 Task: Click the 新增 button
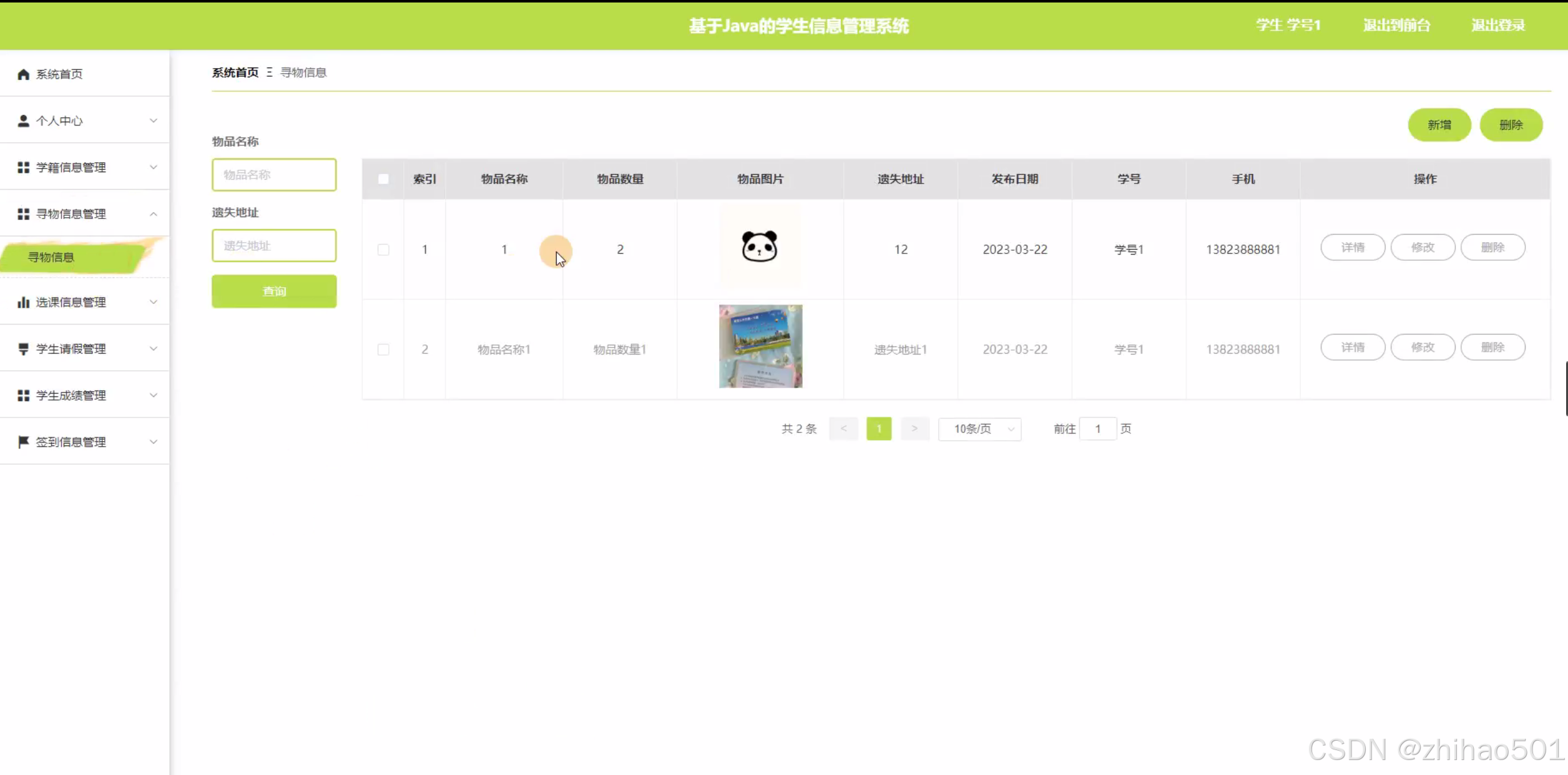click(x=1439, y=125)
